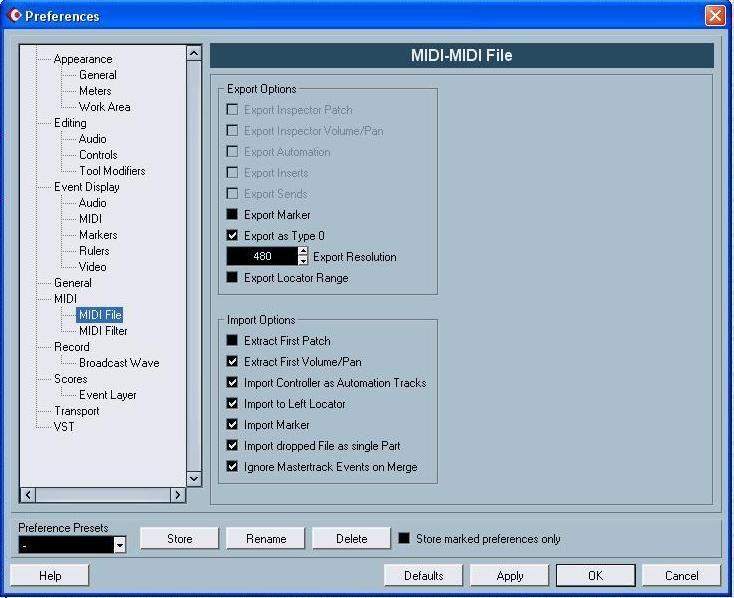This screenshot has width=734, height=598.
Task: Click the tree scroll down arrow
Action: pos(194,479)
